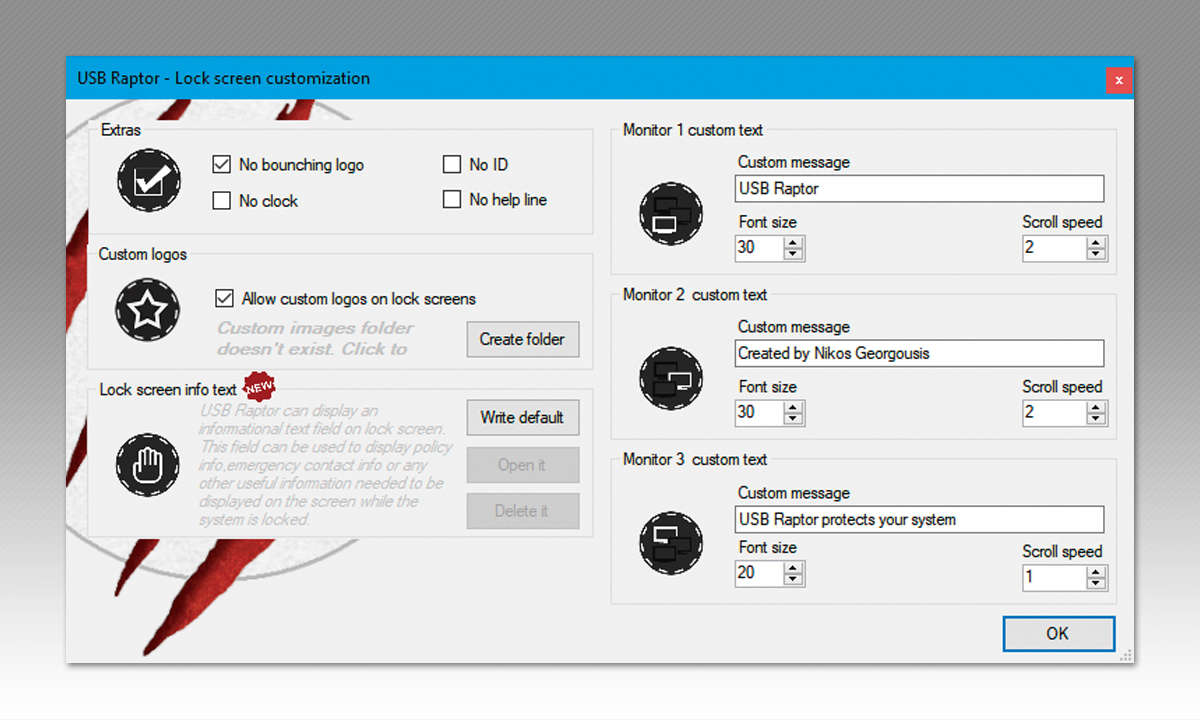The image size is (1200, 720).
Task: Close the Lock screen customization dialog
Action: (x=1119, y=80)
